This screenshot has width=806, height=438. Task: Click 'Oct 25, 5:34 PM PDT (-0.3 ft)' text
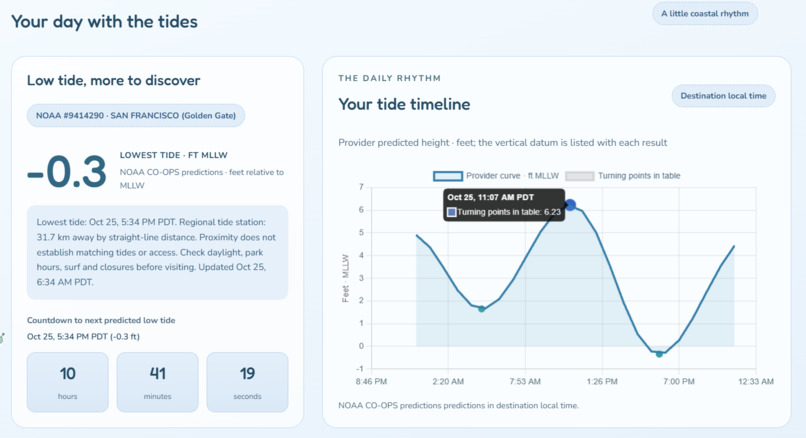click(x=83, y=337)
